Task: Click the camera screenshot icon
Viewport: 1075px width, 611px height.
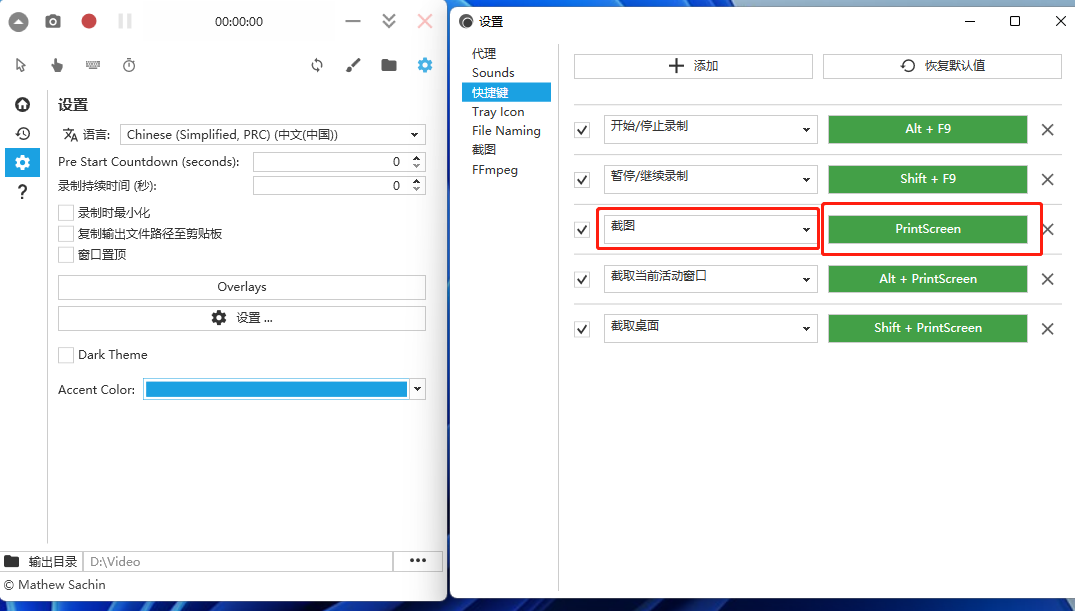Action: (53, 21)
